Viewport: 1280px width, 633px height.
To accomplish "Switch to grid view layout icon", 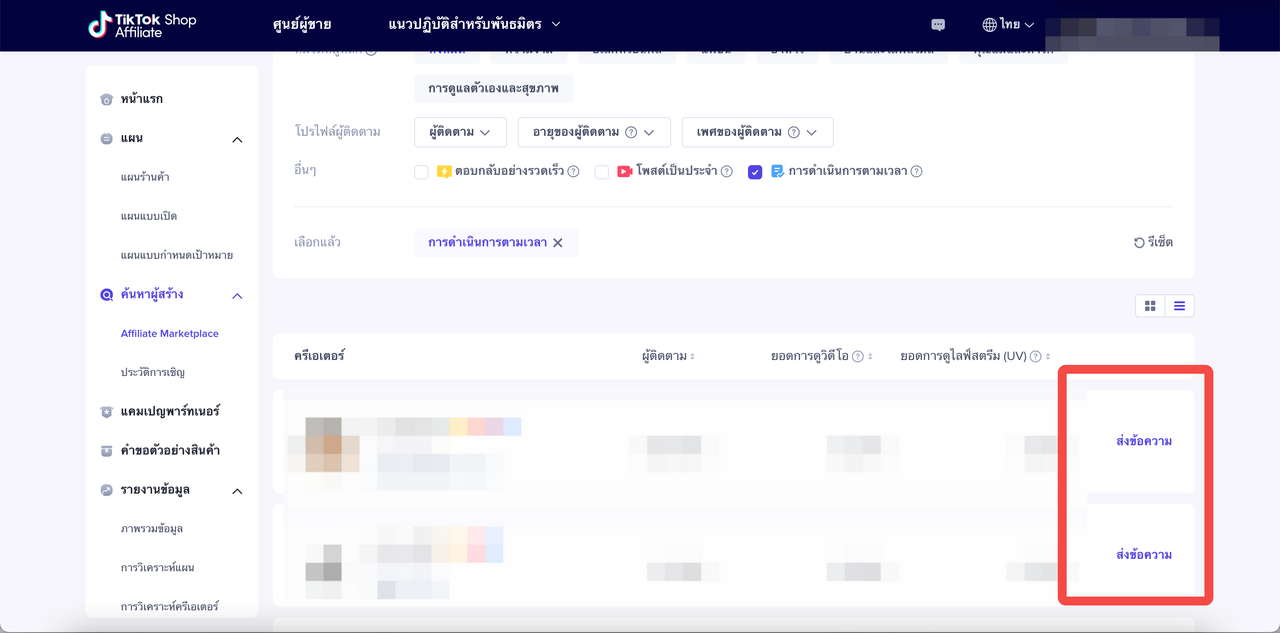I will coord(1150,306).
